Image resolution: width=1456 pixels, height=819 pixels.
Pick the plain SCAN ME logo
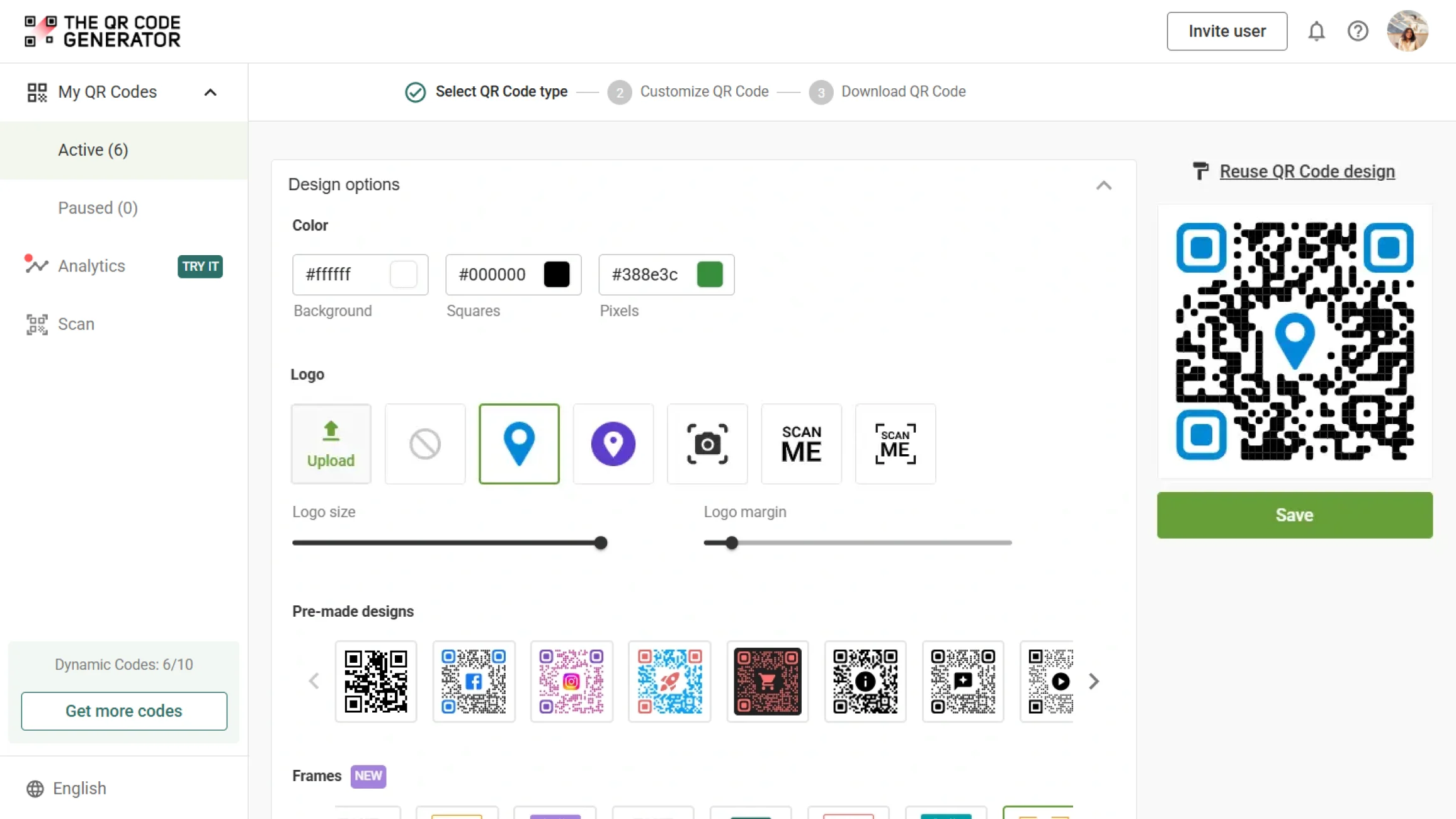(801, 444)
